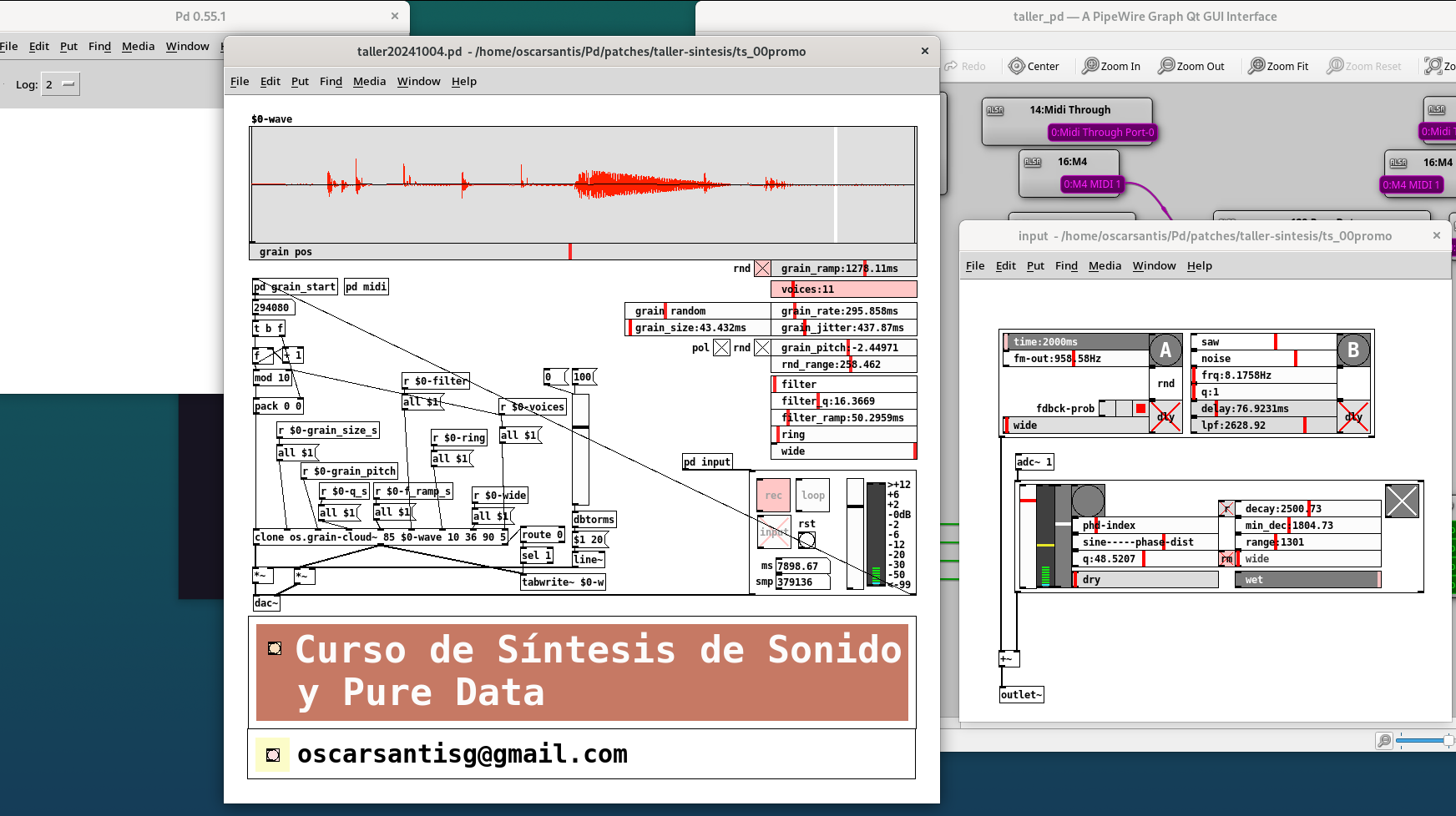This screenshot has height=816, width=1456.
Task: Click the Center icon in PipeWire toolbar
Action: pos(1016,66)
